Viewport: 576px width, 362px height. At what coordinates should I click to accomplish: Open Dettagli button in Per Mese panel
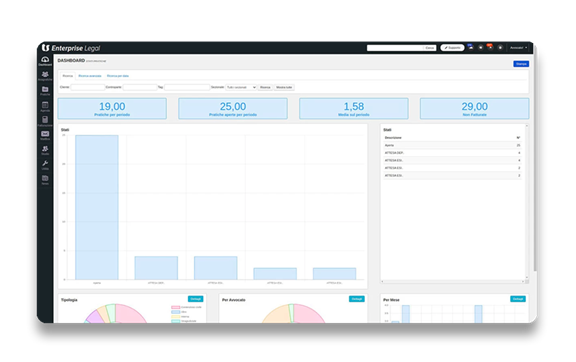518,299
